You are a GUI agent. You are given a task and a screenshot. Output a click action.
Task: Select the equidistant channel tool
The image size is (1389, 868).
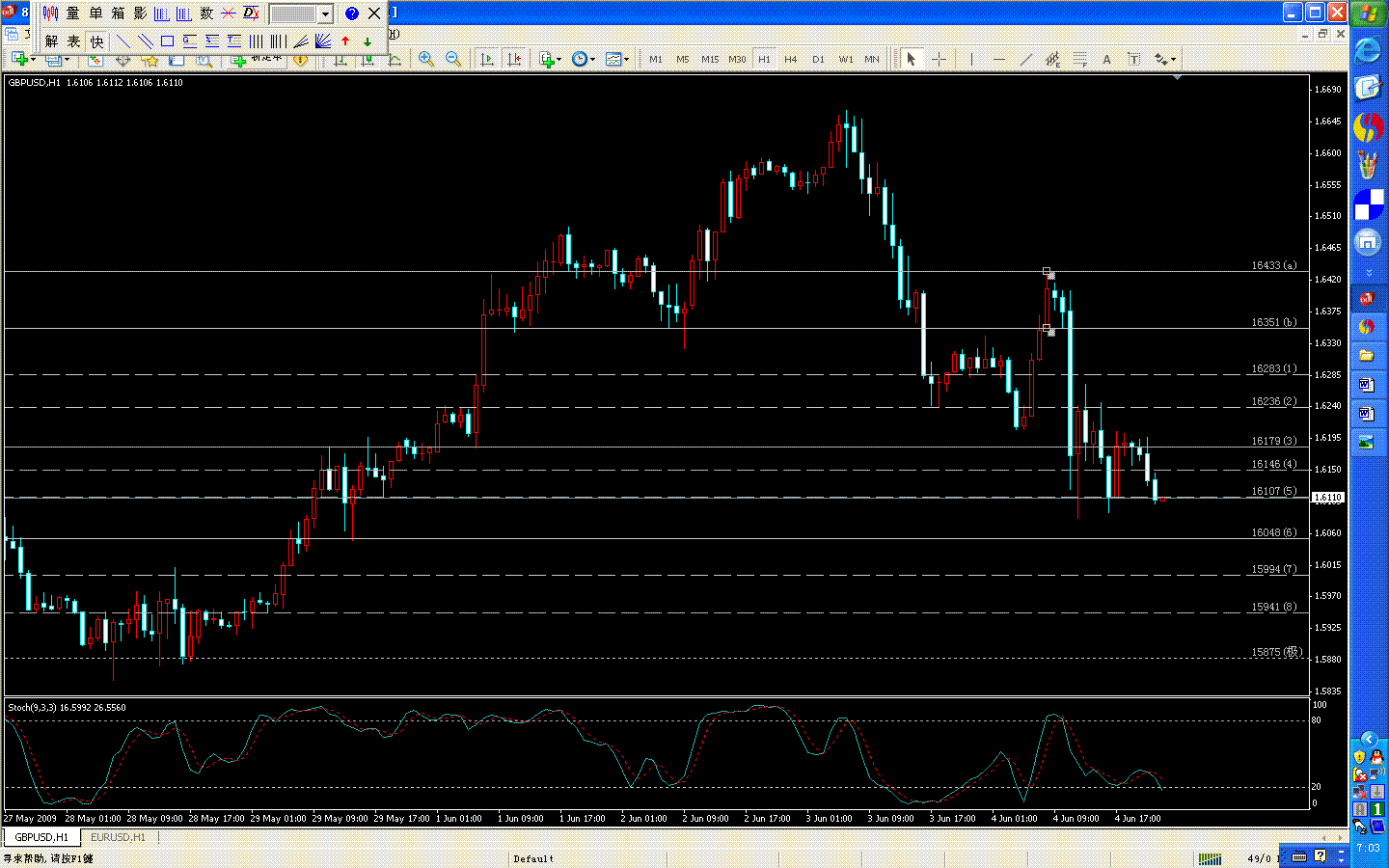click(1052, 59)
